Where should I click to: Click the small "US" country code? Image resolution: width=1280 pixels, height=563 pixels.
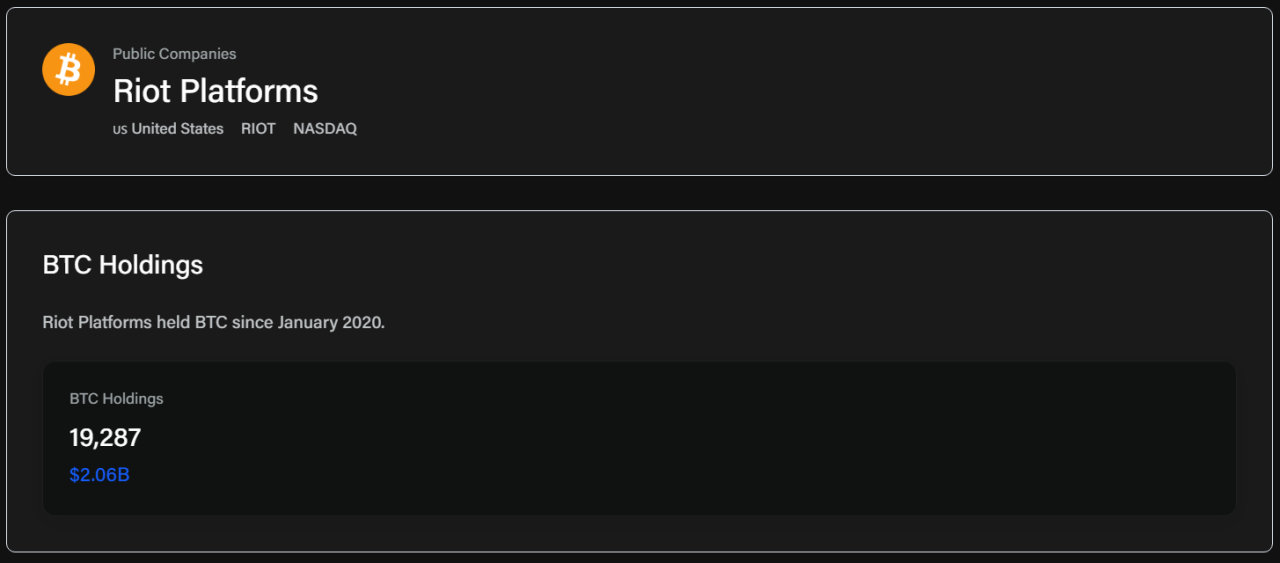coord(120,129)
